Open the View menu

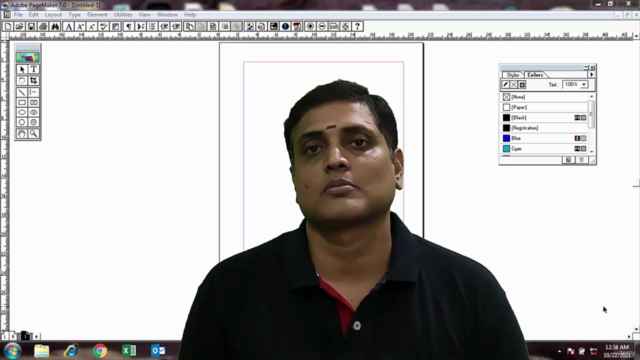point(144,15)
